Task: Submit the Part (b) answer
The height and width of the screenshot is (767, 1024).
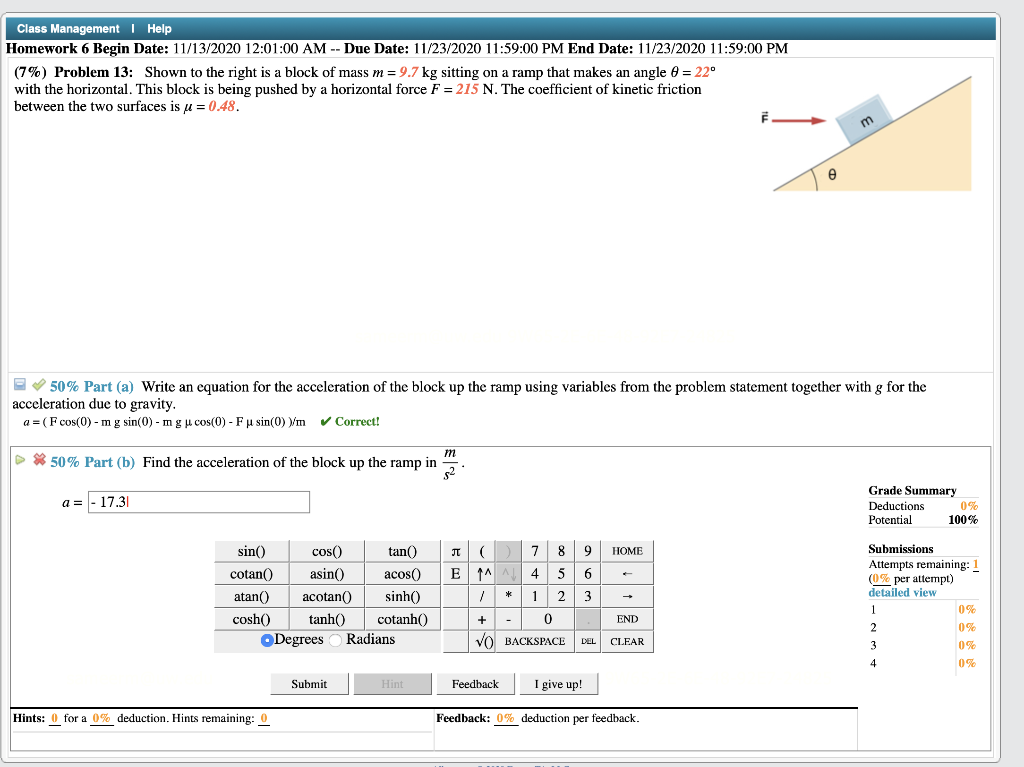Action: (308, 684)
